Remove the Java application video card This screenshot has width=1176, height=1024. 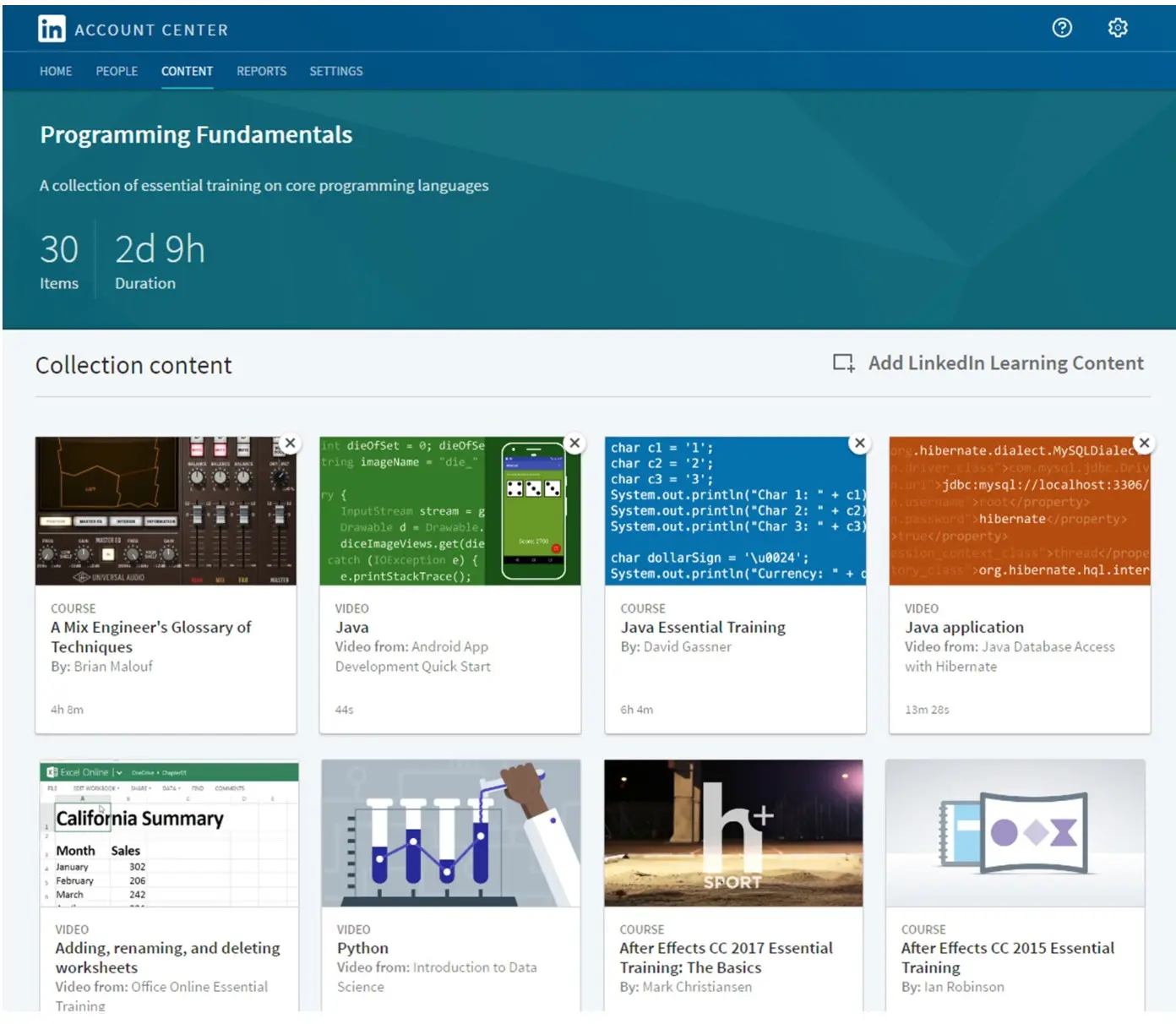point(1144,444)
